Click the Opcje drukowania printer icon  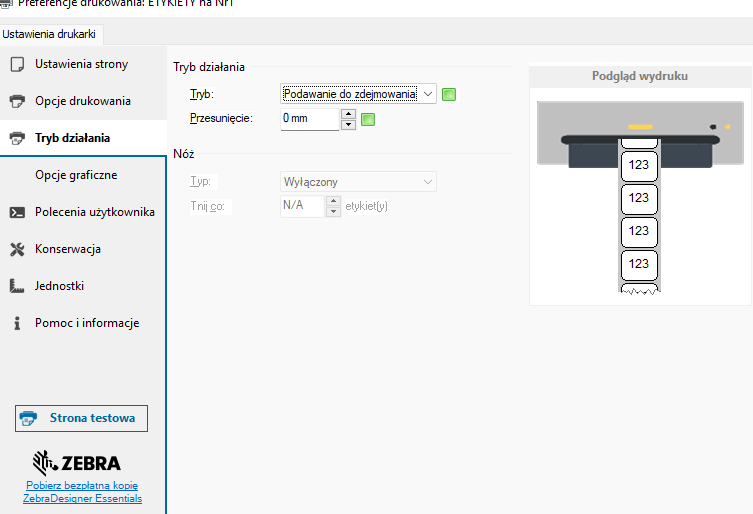point(16,102)
